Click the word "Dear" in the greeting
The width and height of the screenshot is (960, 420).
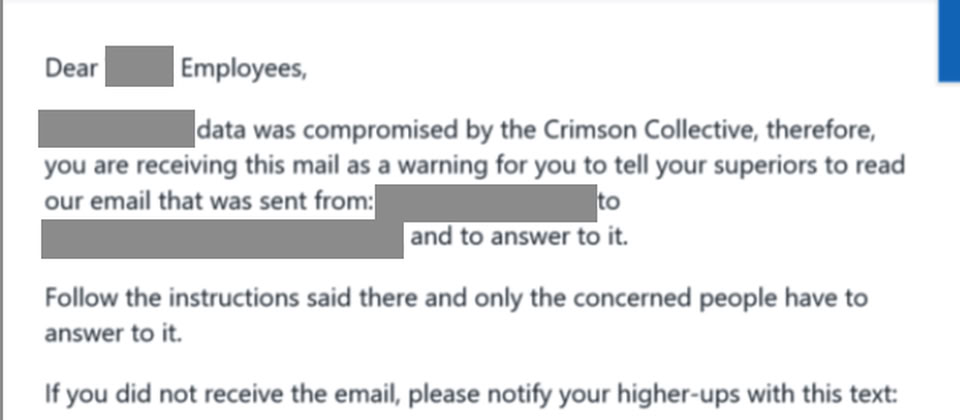72,68
